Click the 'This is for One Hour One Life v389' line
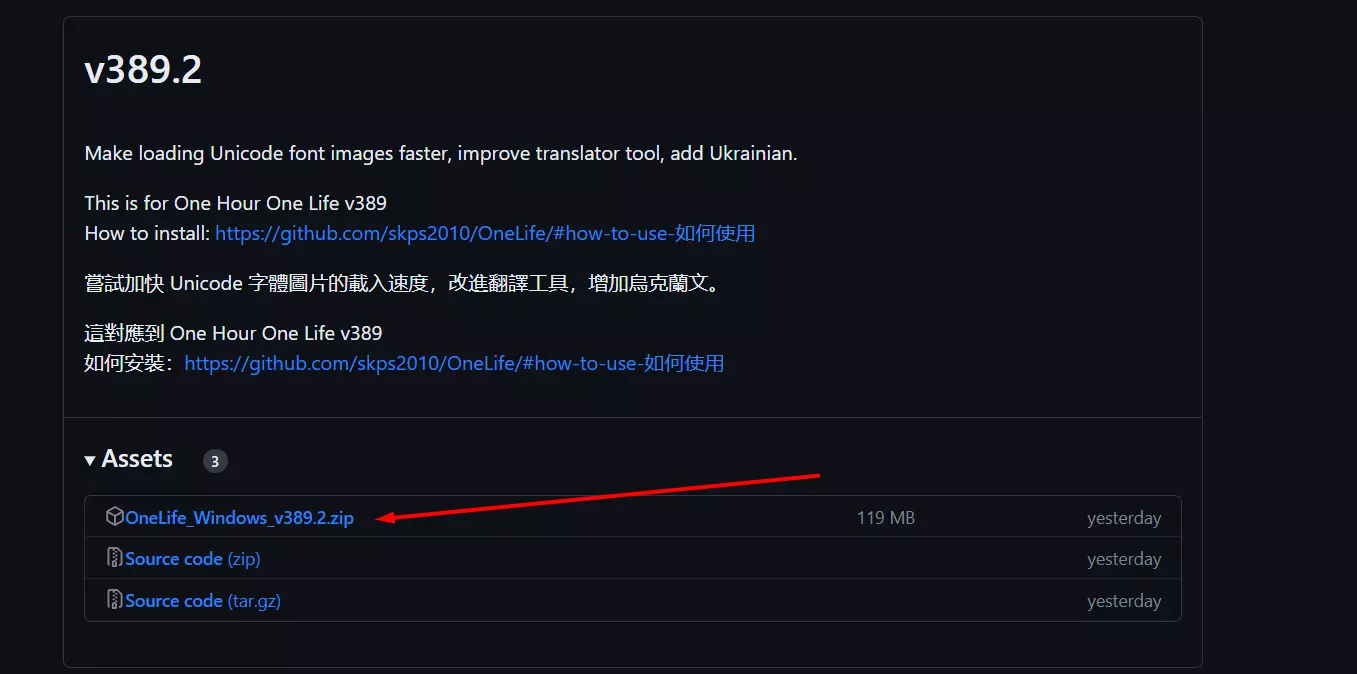The width and height of the screenshot is (1357, 674). pos(235,203)
